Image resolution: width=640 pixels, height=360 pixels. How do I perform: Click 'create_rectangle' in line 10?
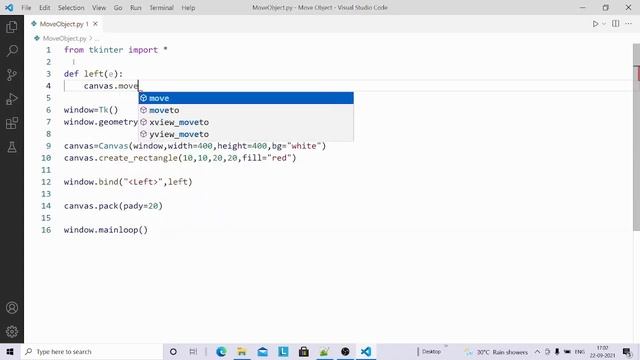coord(138,158)
